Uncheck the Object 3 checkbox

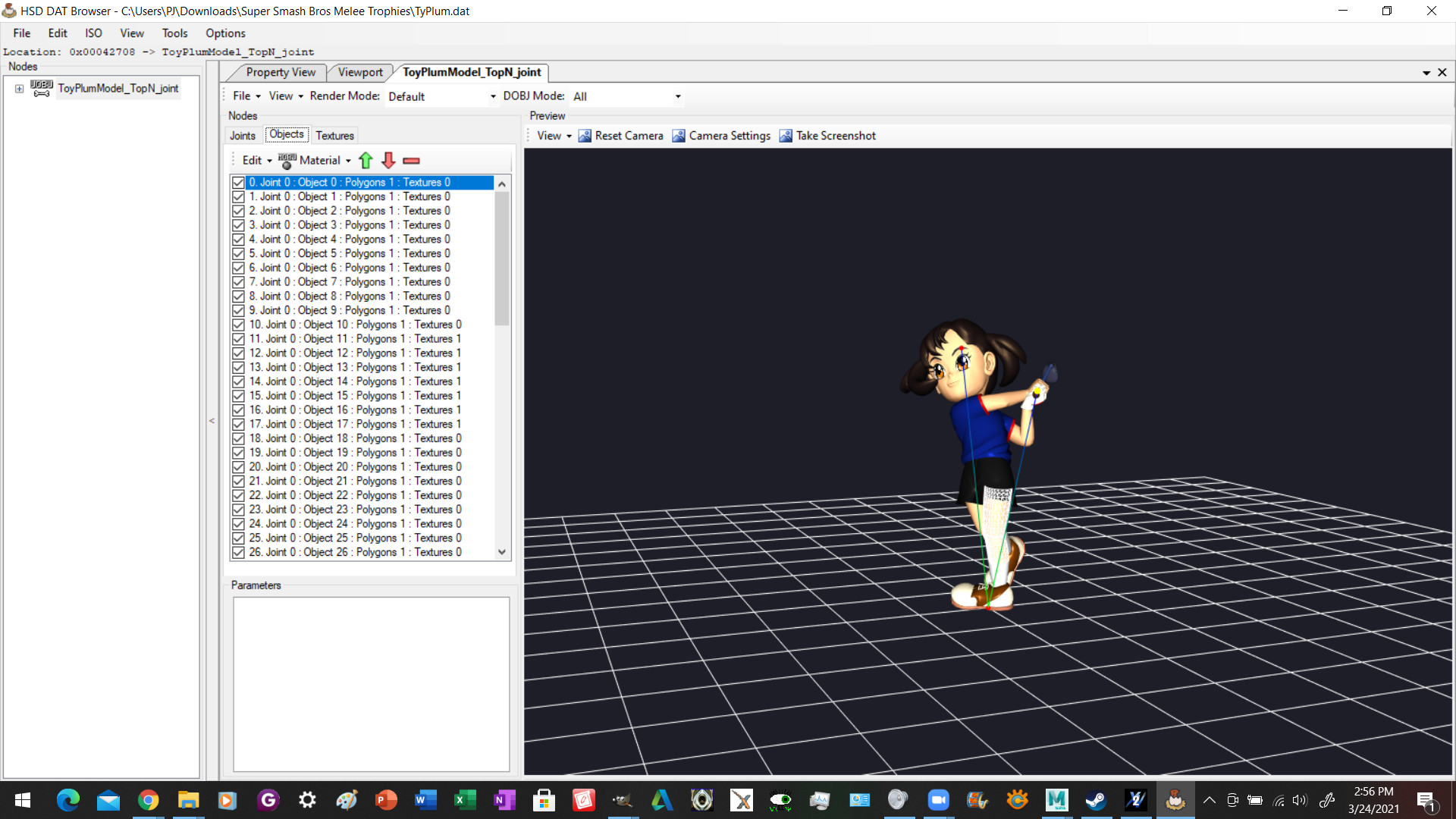pyautogui.click(x=238, y=225)
